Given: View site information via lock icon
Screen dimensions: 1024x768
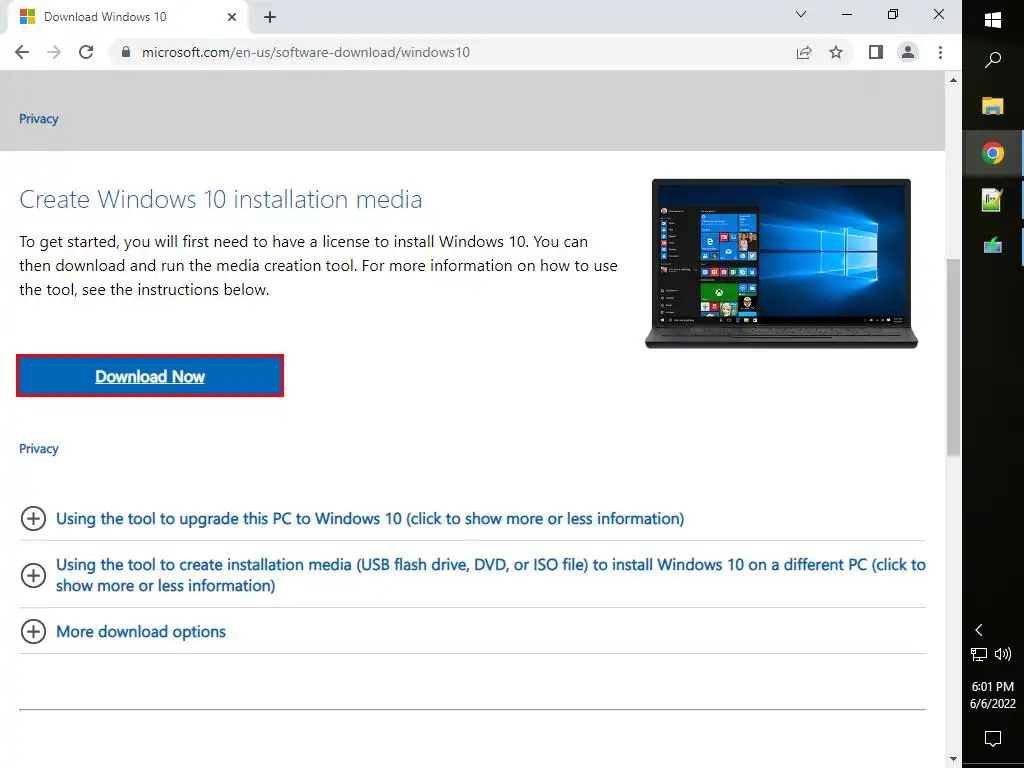Looking at the screenshot, I should [126, 52].
